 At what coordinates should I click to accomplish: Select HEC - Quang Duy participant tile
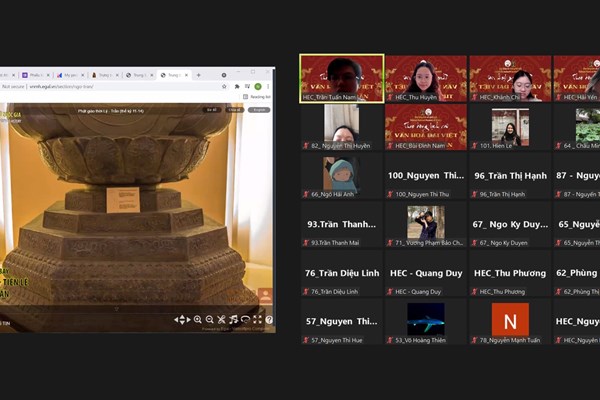[426, 273]
